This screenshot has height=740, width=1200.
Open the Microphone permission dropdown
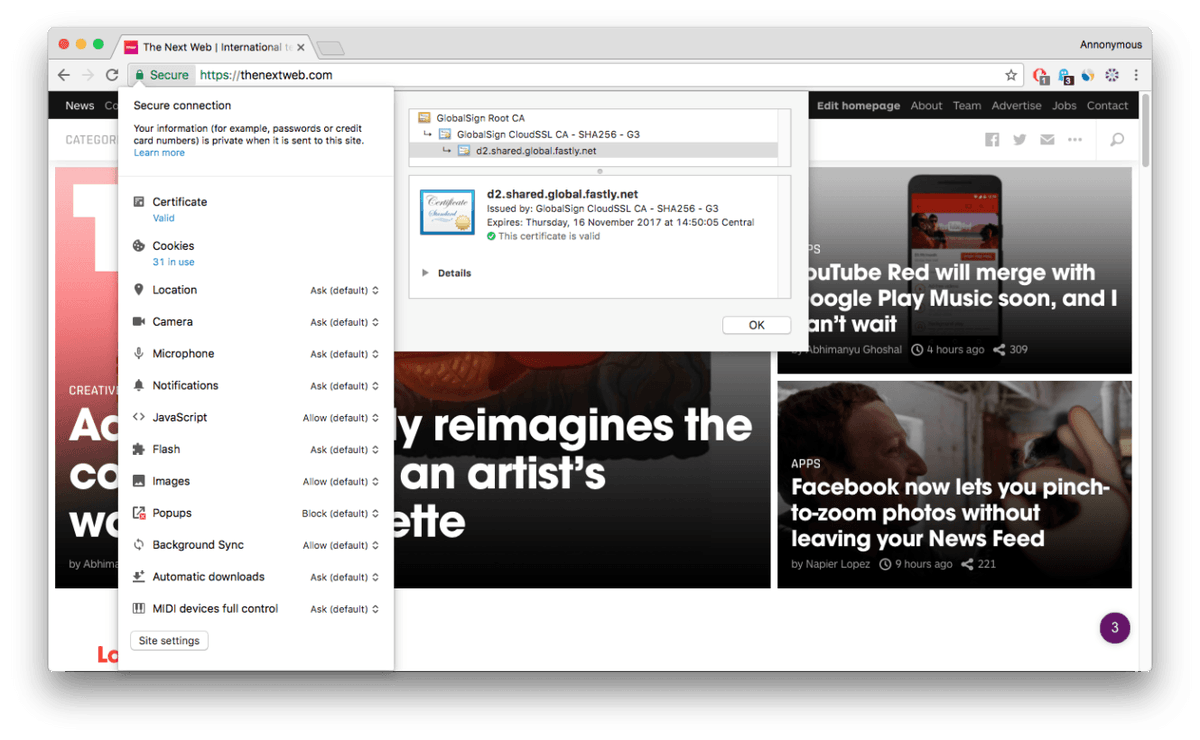(344, 354)
